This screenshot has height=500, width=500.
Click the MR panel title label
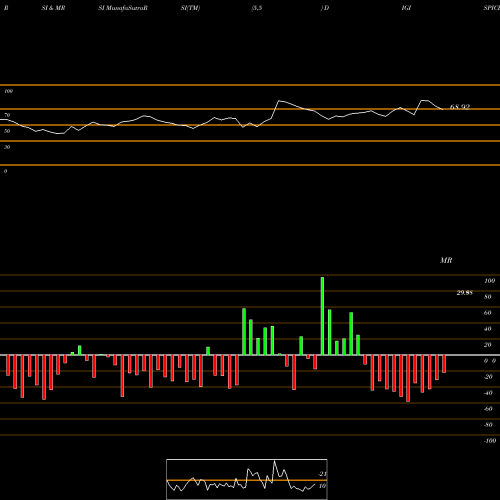446,260
